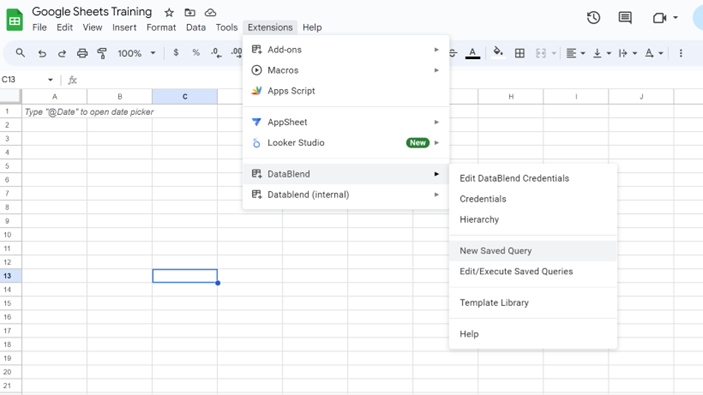Select DataBlend in the Extensions menu
Image resolution: width=703 pixels, height=395 pixels.
click(x=346, y=174)
